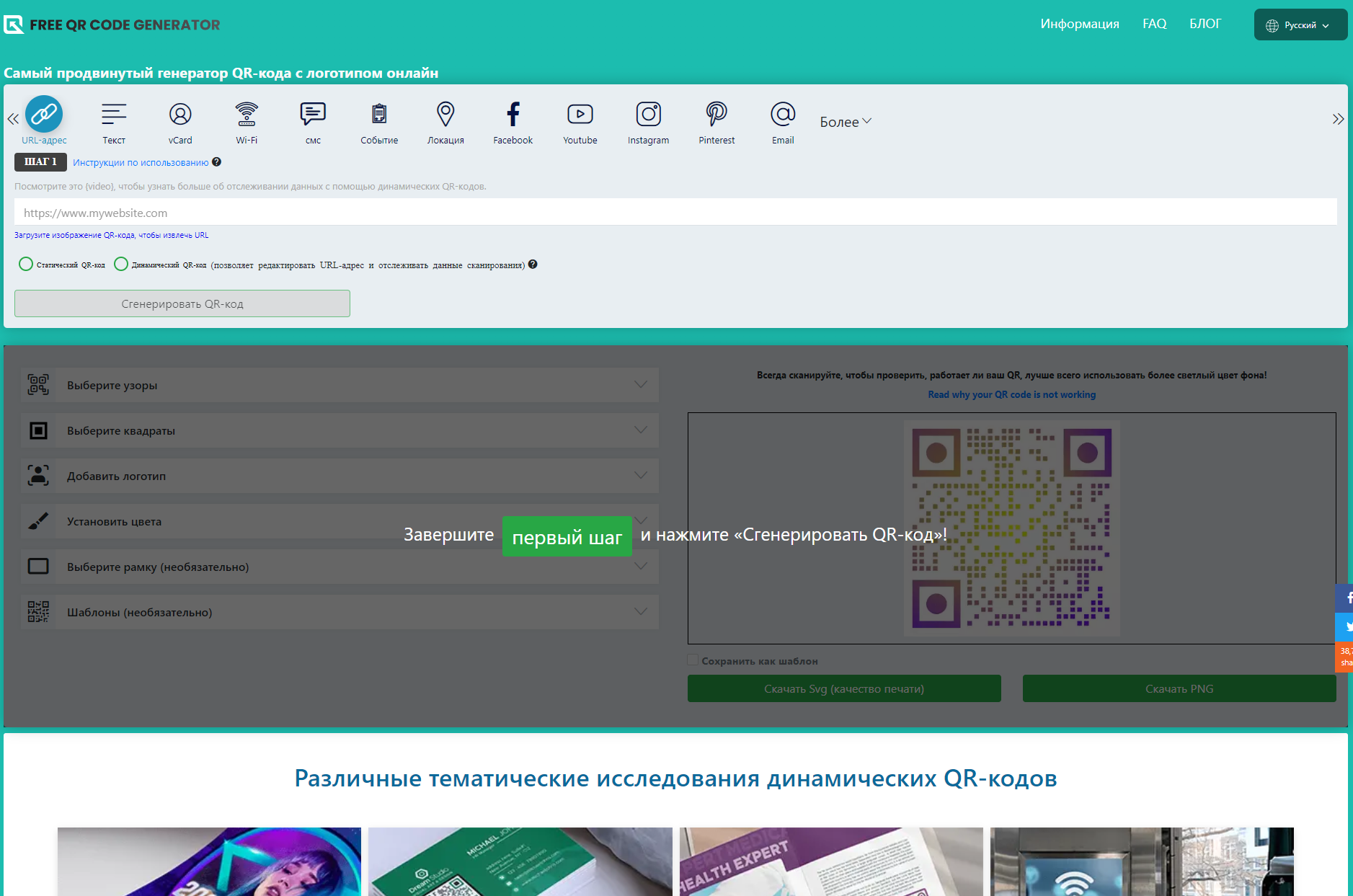Click the frame icon next to Выберите рамку
The image size is (1353, 896).
38,567
